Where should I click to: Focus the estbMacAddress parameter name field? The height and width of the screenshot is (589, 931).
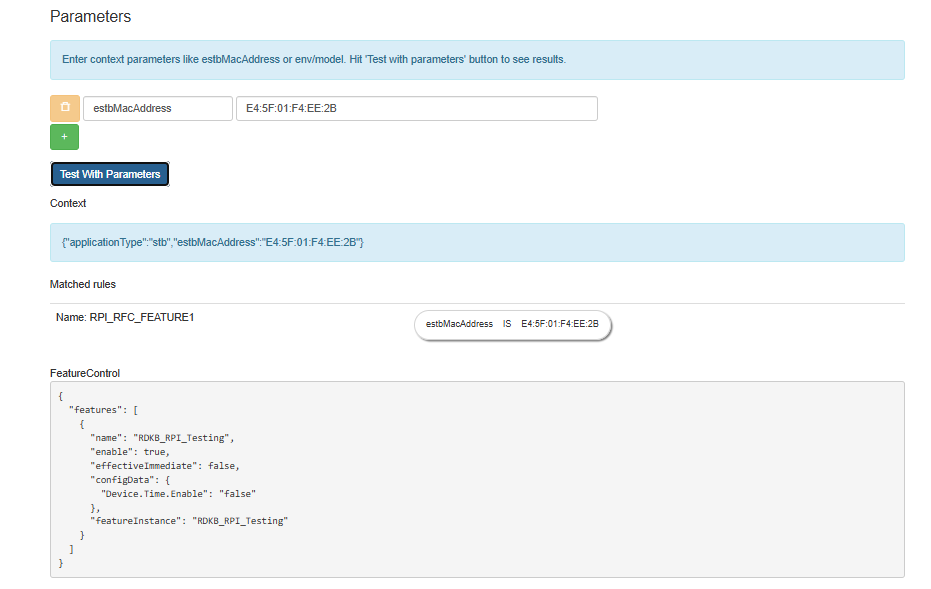point(158,108)
